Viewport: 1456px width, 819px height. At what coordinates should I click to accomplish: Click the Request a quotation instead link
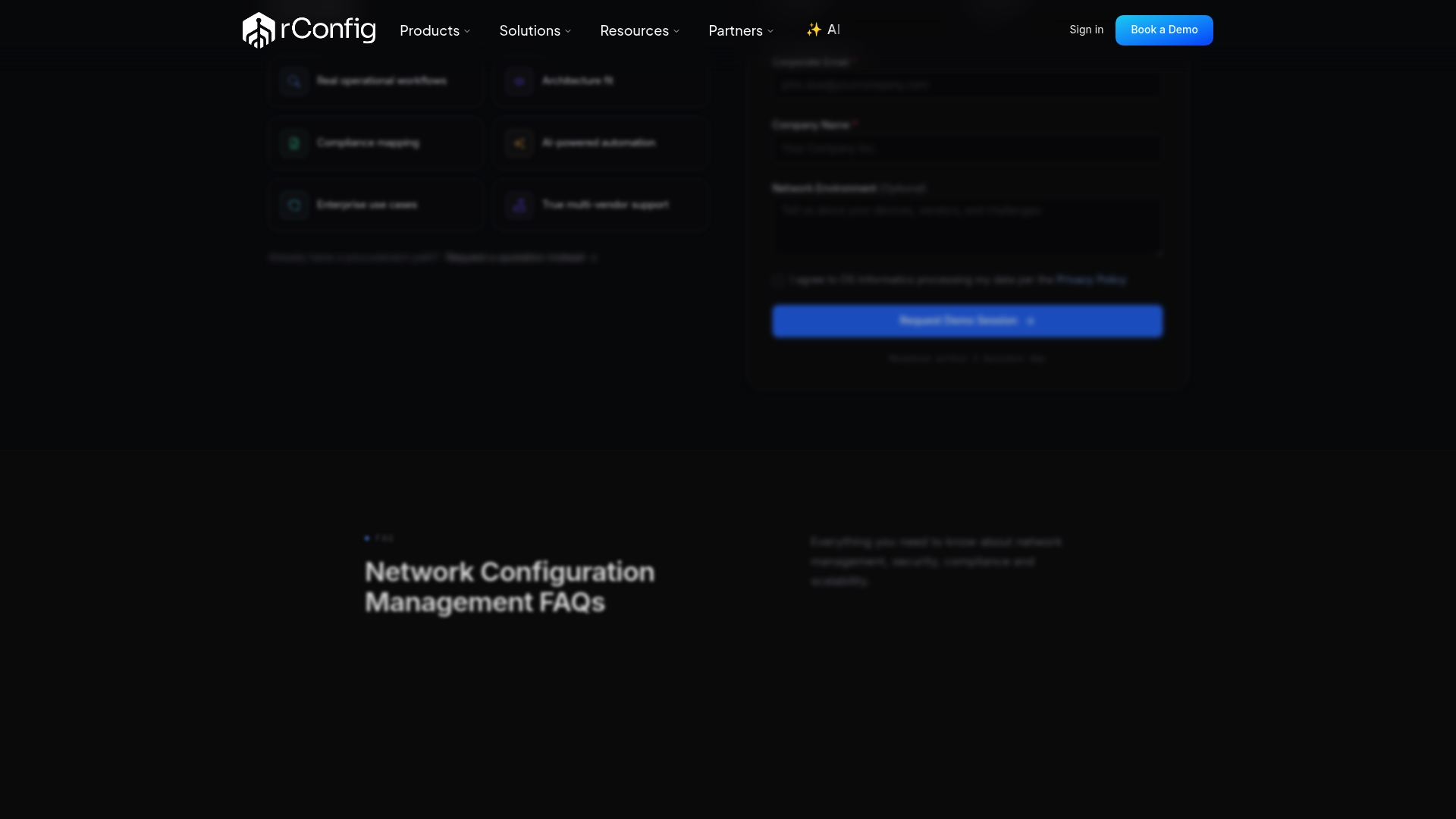click(522, 258)
